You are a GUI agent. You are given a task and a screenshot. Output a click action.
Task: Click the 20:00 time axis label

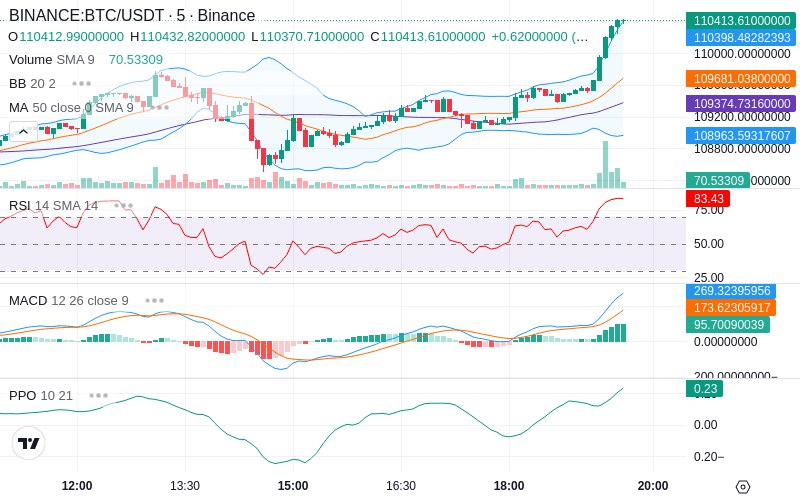click(653, 486)
